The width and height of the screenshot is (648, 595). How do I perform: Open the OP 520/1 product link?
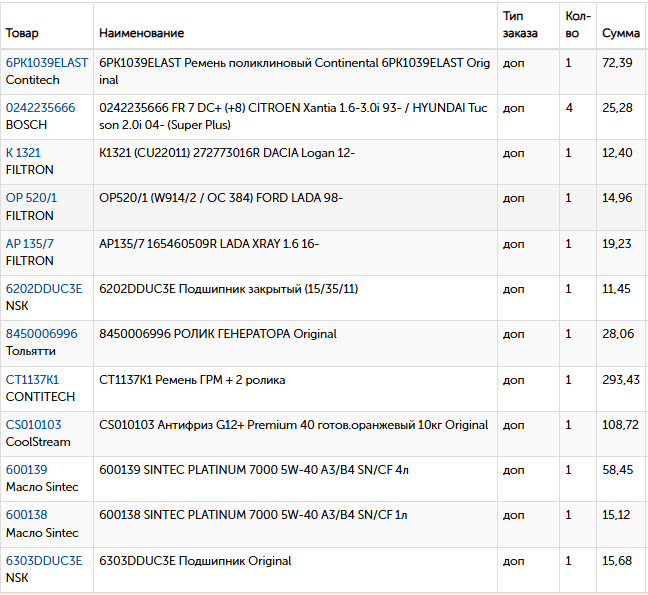coord(31,198)
